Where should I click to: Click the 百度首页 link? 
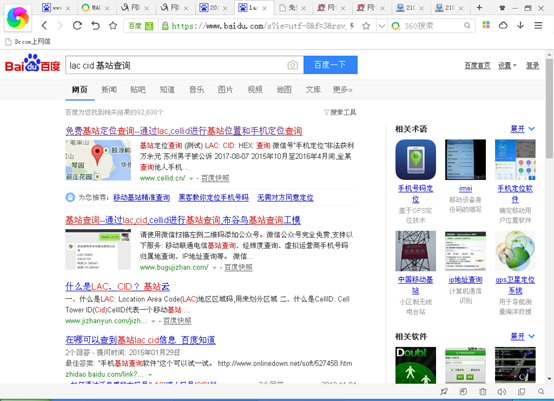[477, 65]
